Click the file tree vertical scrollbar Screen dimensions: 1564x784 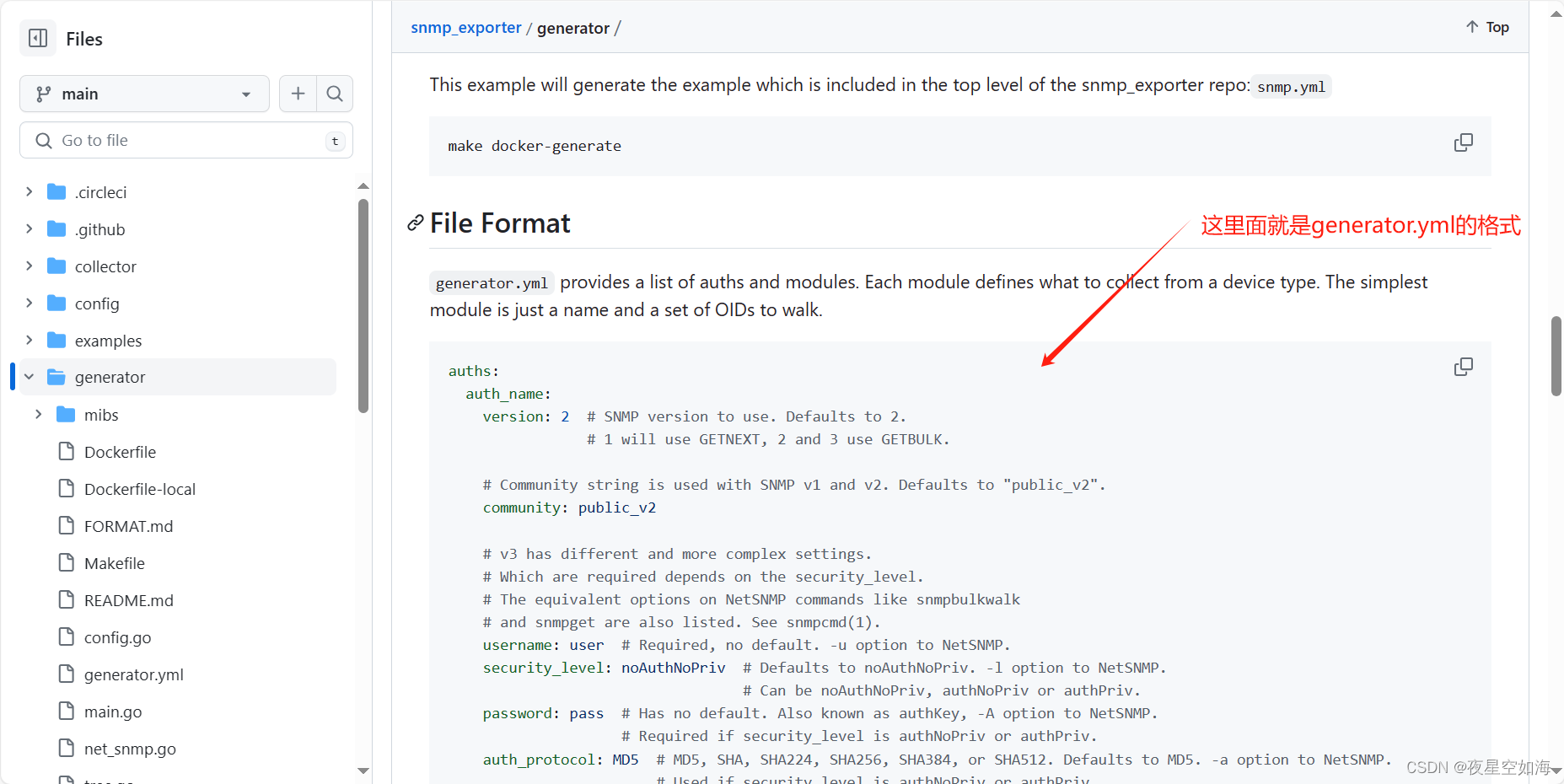(363, 303)
